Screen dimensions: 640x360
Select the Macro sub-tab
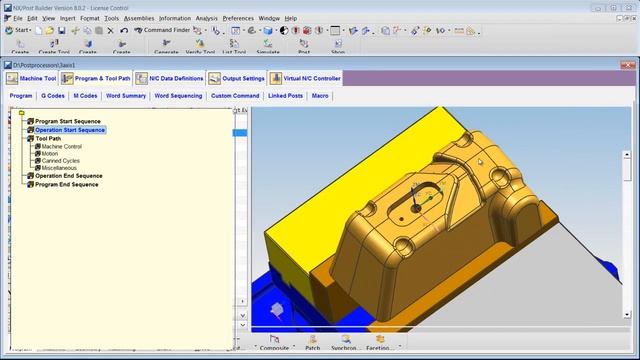point(320,96)
